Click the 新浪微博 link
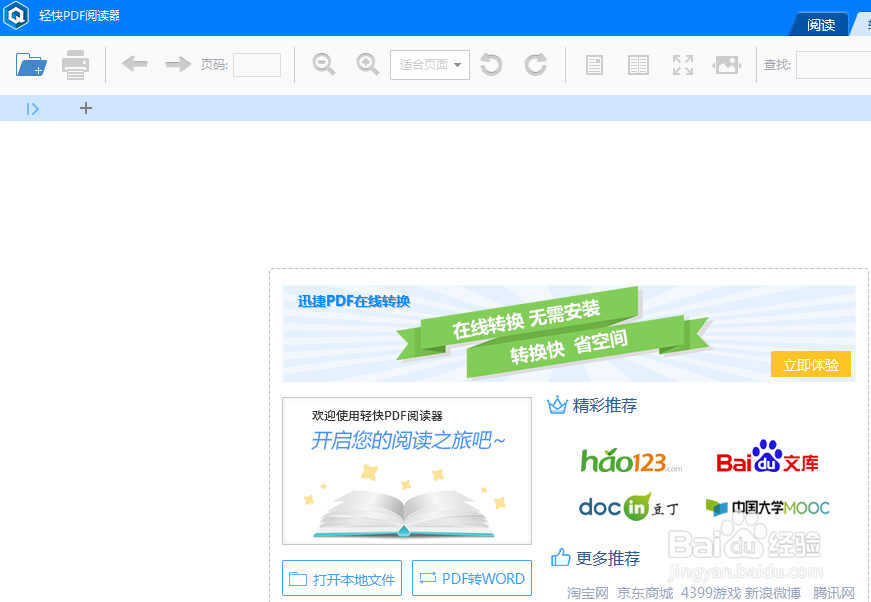This screenshot has width=871, height=602. coord(773,593)
